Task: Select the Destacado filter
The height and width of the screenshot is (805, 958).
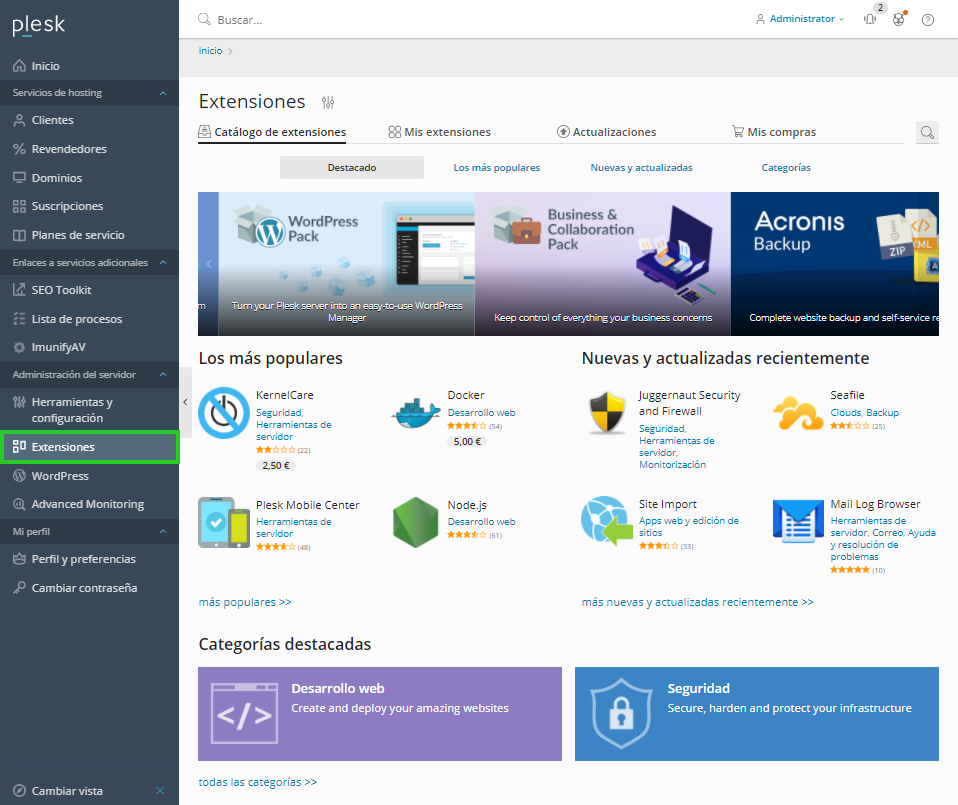Action: 352,167
